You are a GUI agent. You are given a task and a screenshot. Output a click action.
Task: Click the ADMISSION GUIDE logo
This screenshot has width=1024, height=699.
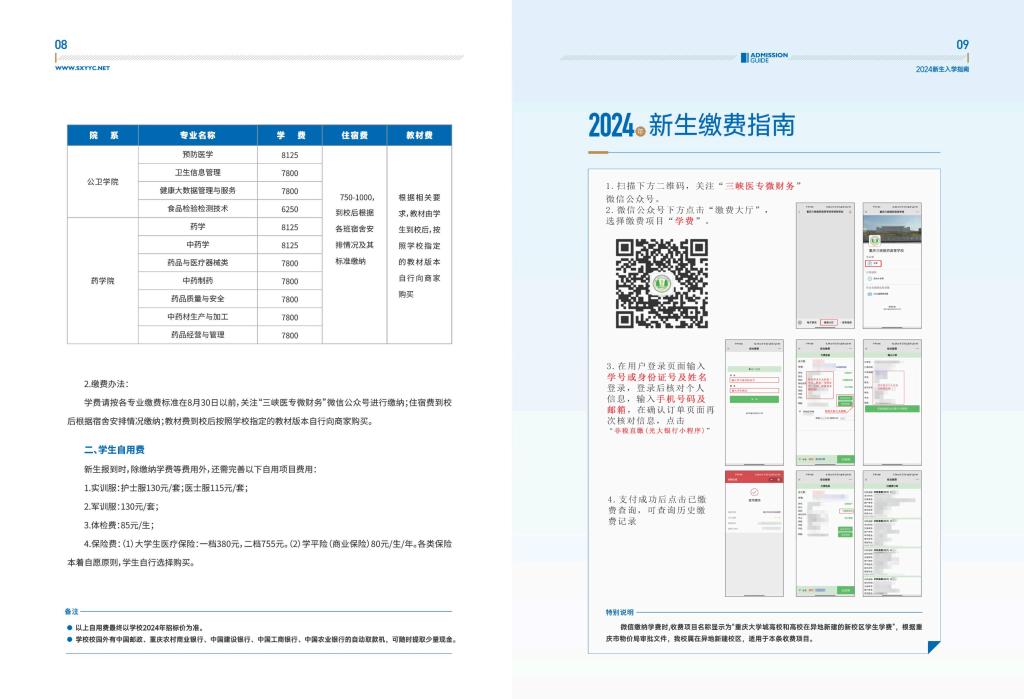point(764,57)
